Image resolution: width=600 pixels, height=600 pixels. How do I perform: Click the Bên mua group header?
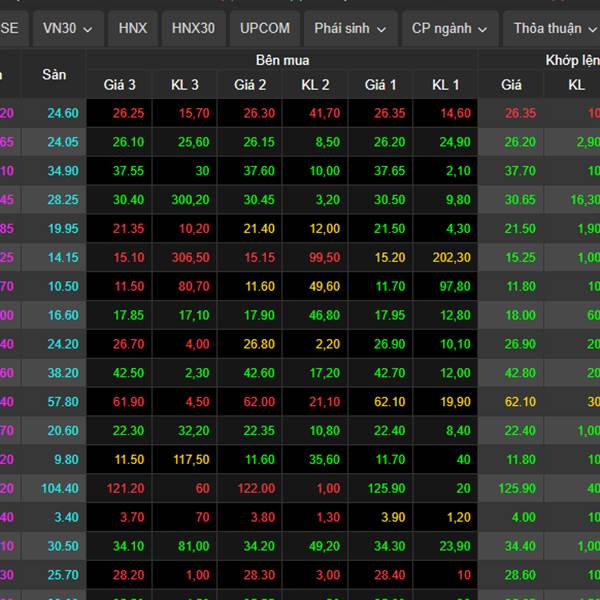(x=282, y=60)
